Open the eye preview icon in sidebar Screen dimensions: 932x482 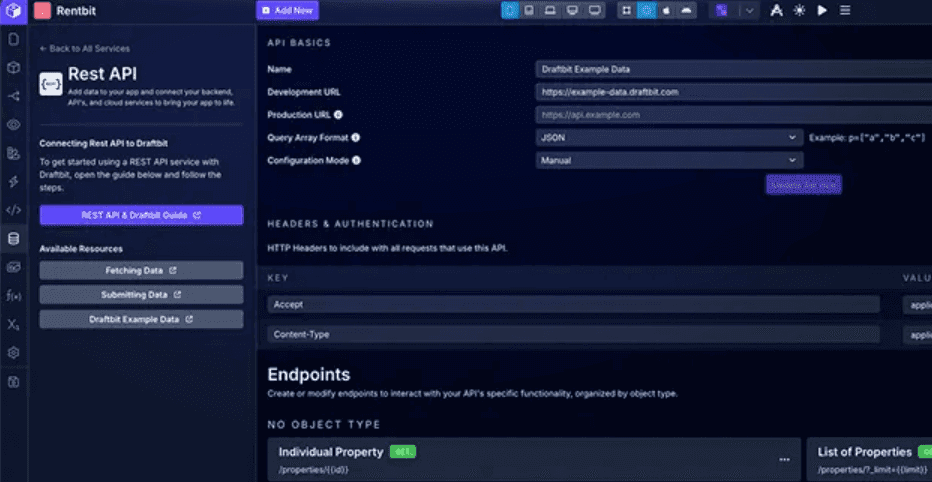coord(13,125)
